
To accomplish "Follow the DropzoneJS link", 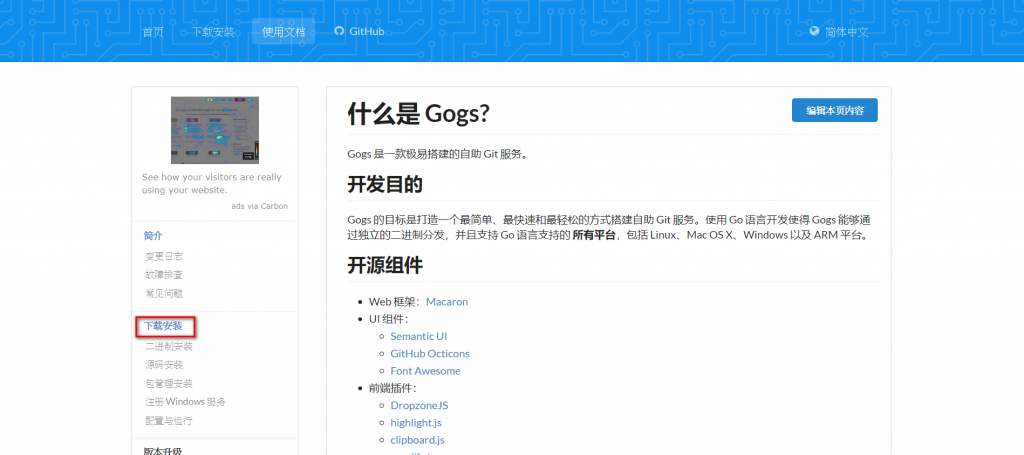I will 419,405.
